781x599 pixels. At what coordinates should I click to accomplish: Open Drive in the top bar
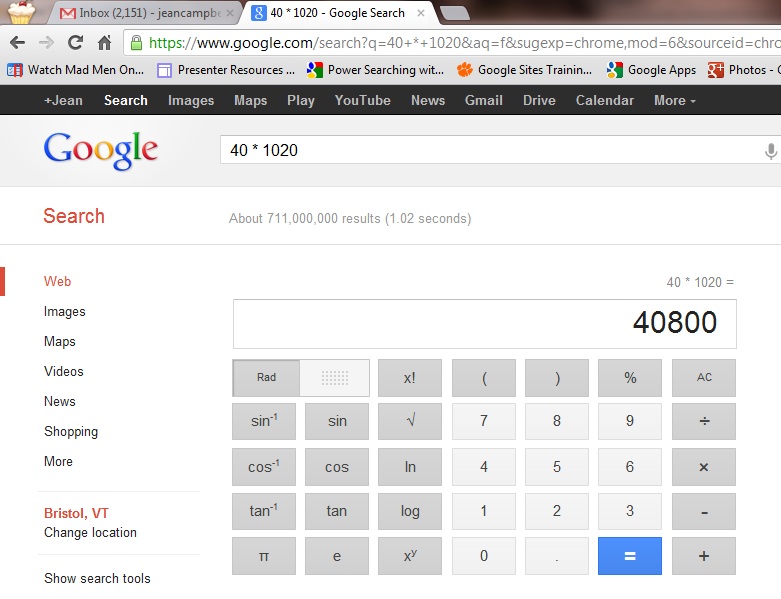click(539, 100)
